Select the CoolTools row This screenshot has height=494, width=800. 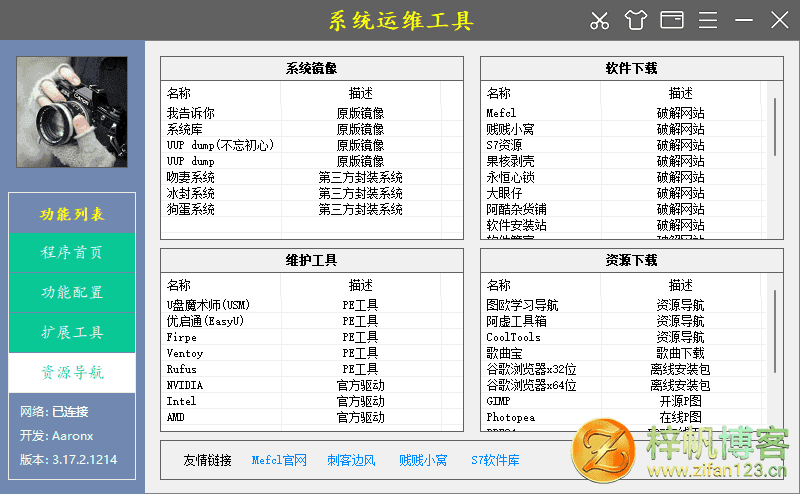621,337
